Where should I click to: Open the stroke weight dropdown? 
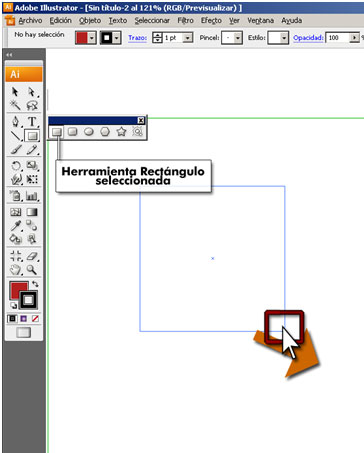(188, 38)
